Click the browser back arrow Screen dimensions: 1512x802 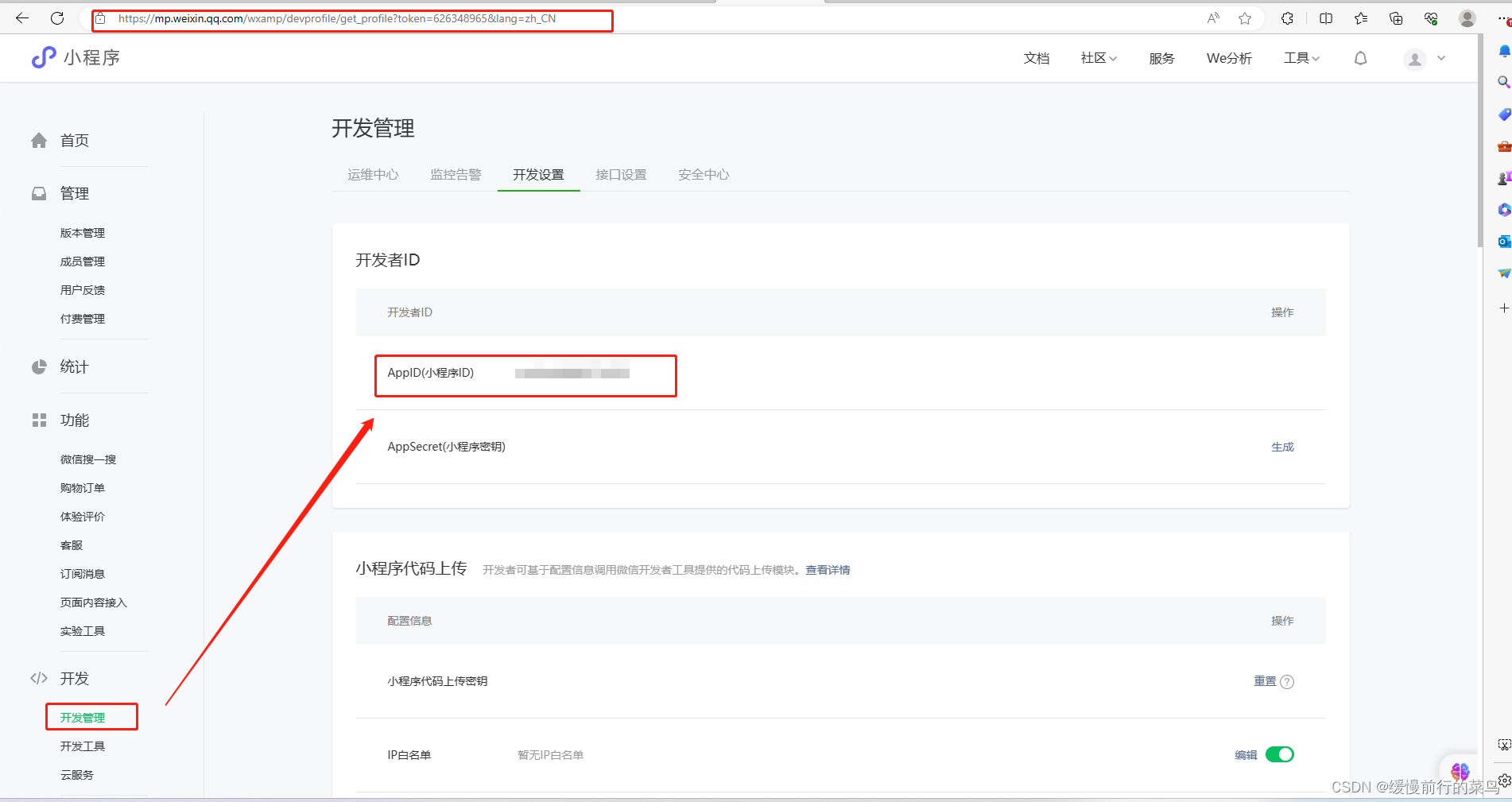[x=22, y=18]
